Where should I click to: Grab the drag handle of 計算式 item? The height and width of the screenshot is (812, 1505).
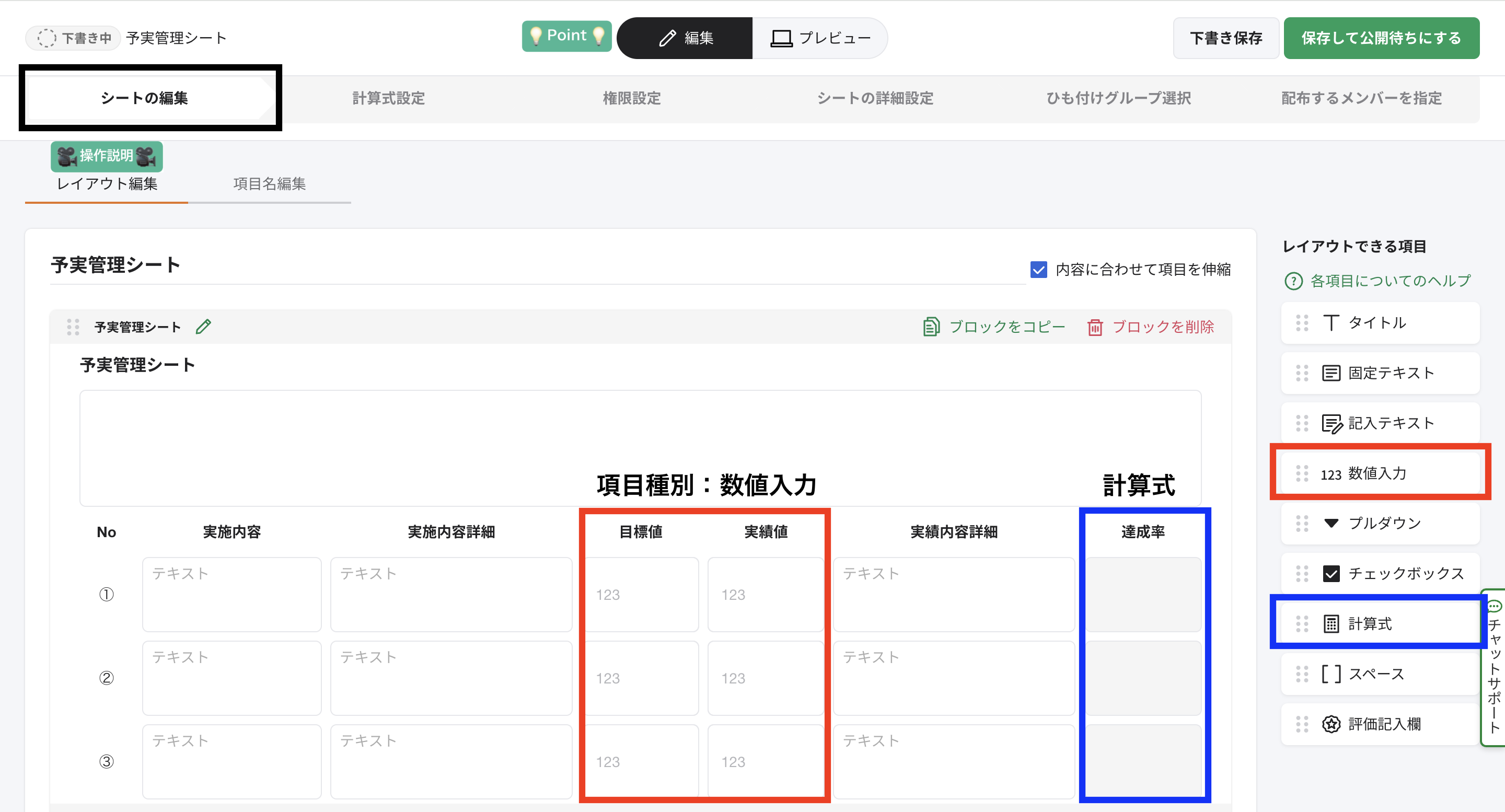click(1302, 624)
